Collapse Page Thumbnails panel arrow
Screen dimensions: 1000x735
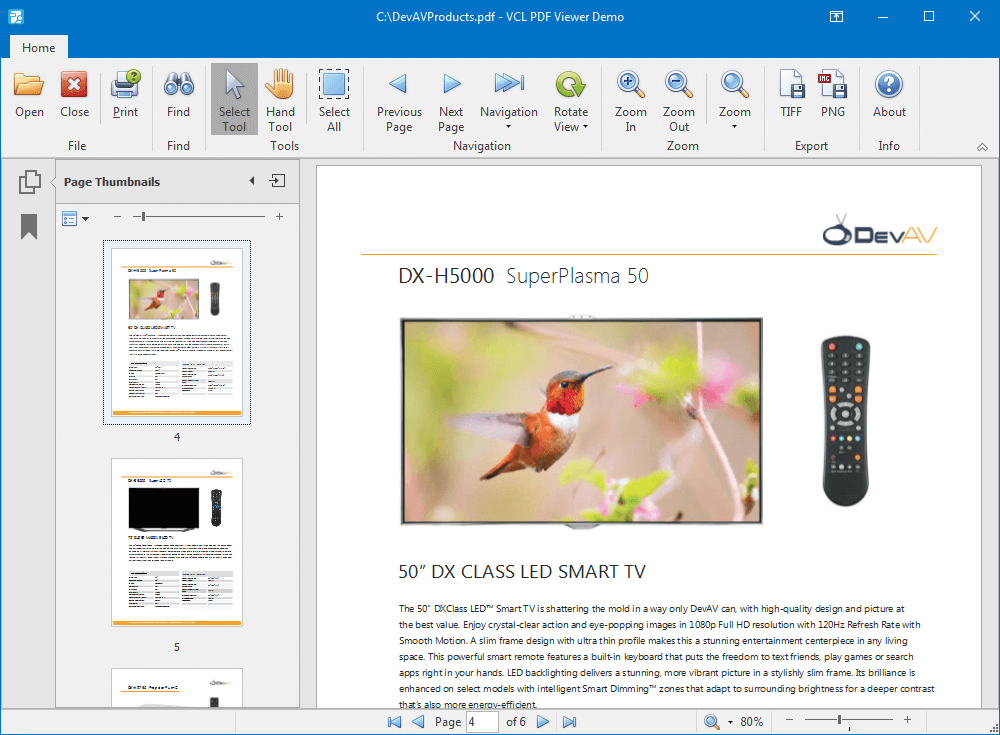(x=252, y=181)
